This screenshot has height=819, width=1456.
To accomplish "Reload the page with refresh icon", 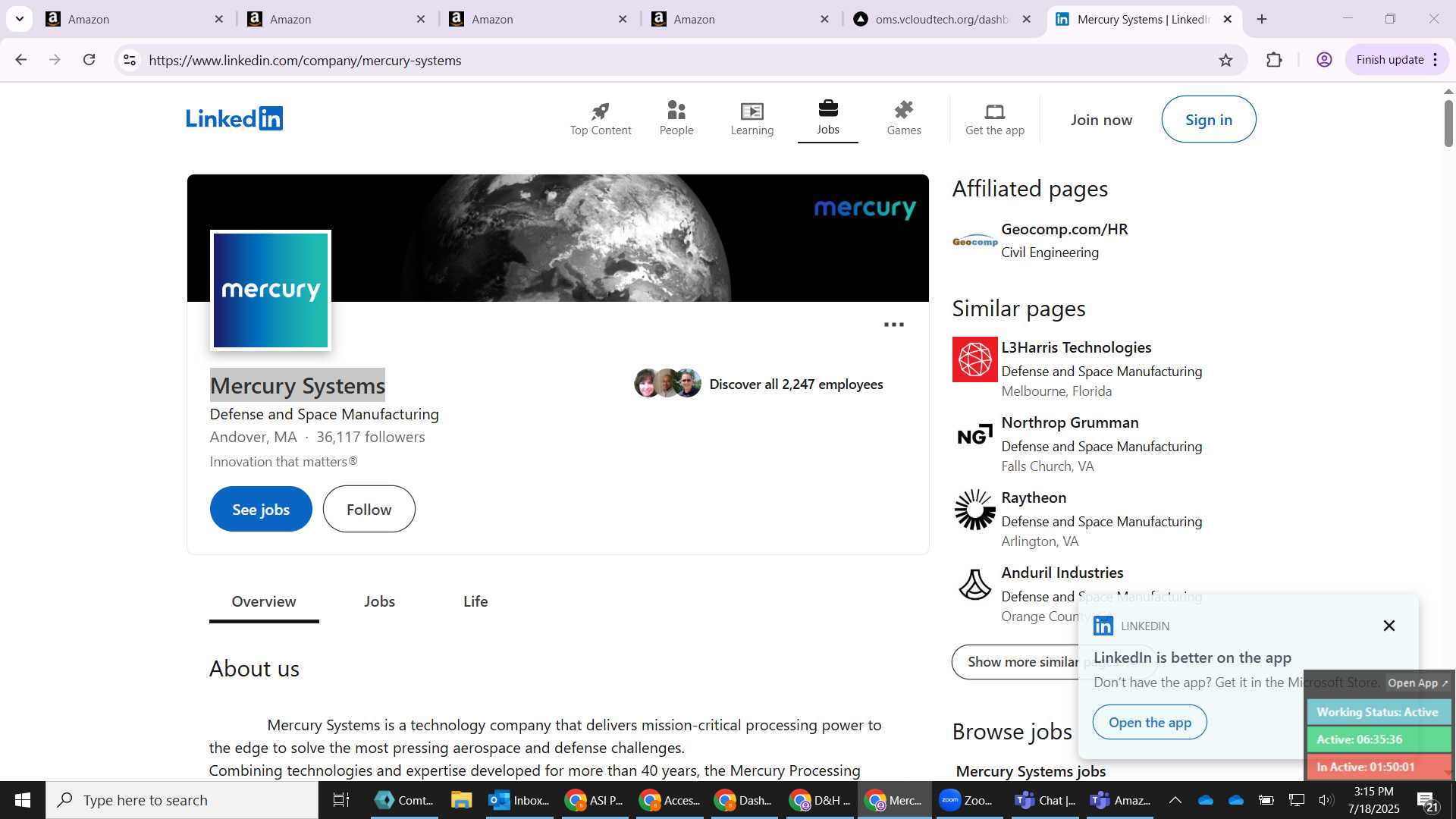I will [x=89, y=60].
